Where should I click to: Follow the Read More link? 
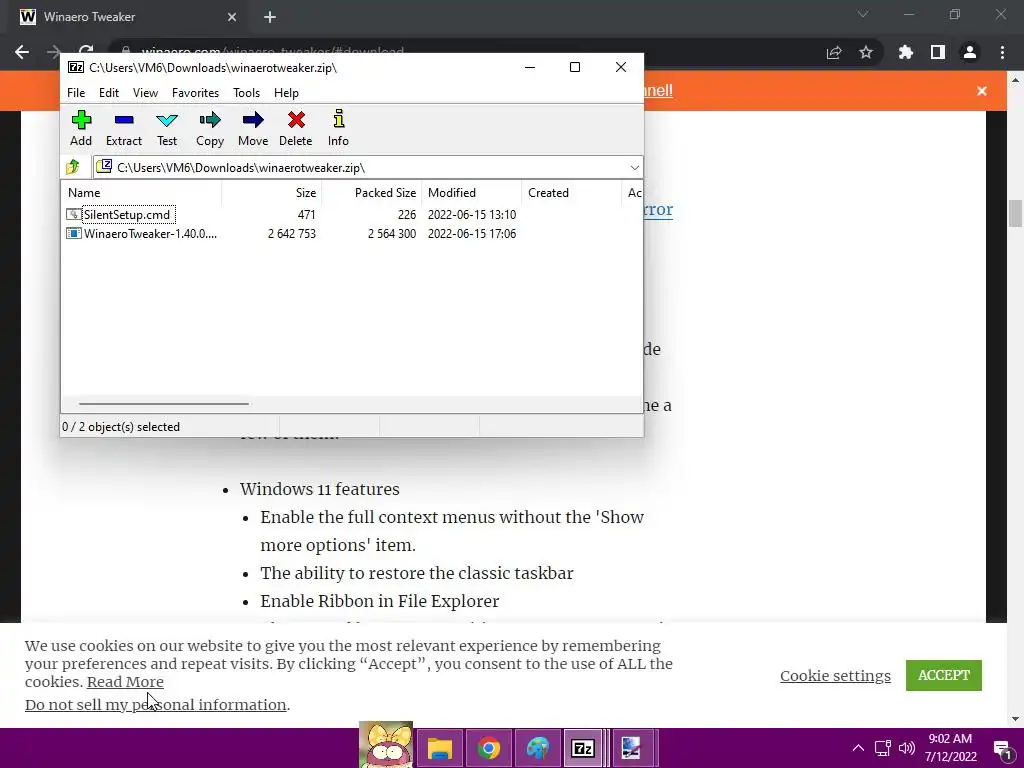tap(125, 682)
